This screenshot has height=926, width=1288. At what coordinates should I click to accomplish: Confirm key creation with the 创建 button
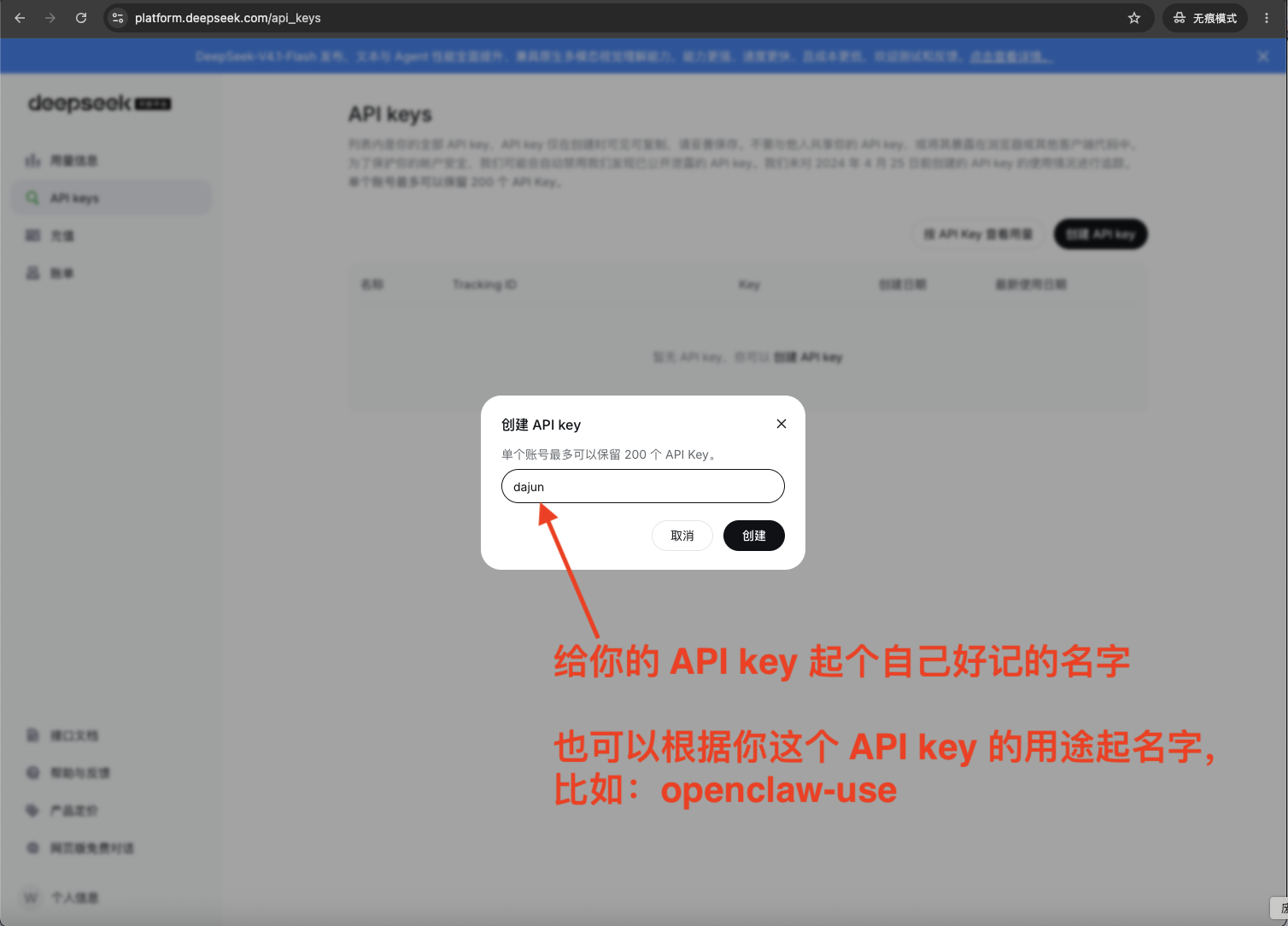pyautogui.click(x=754, y=536)
